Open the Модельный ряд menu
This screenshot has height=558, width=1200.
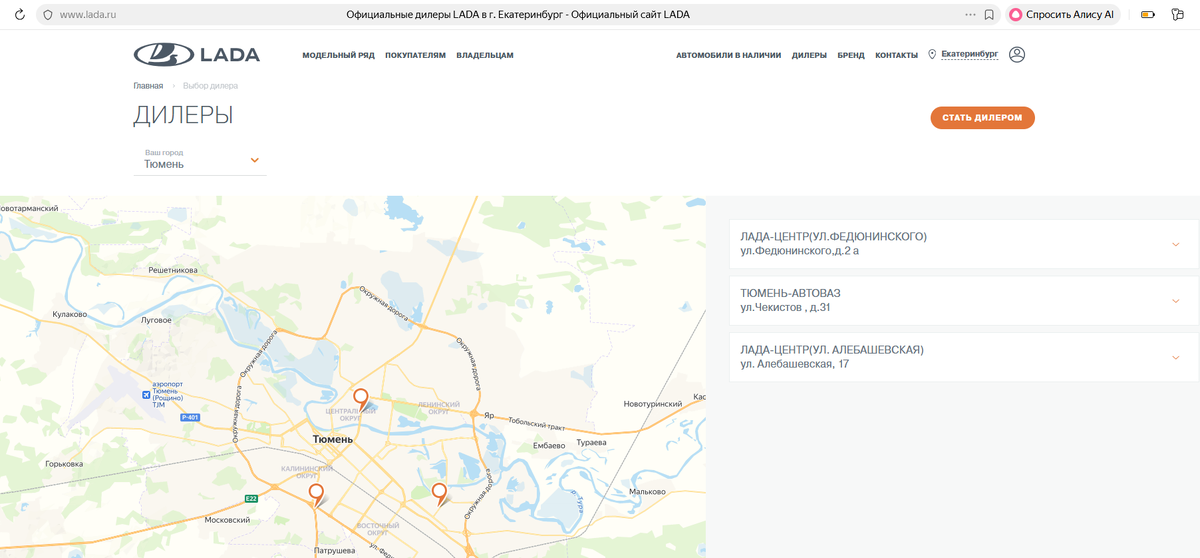click(x=338, y=56)
